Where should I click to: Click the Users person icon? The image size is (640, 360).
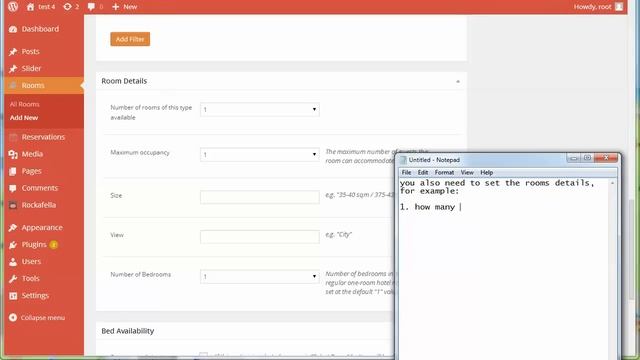point(13,262)
